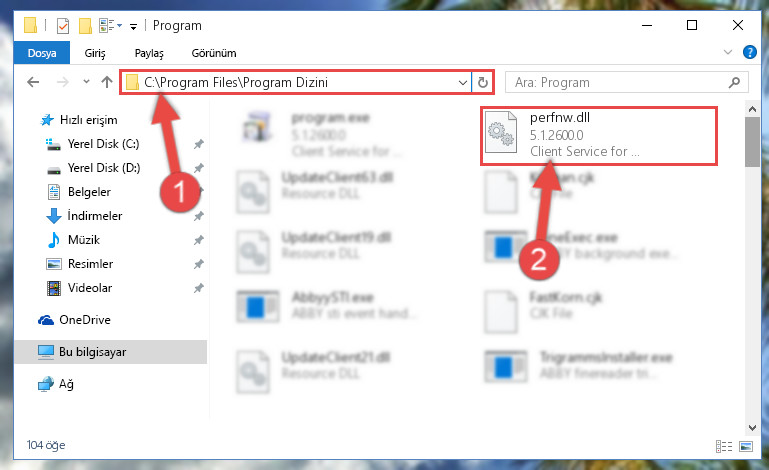Expand address bar history dropdown
The height and width of the screenshot is (470, 769).
click(x=462, y=82)
